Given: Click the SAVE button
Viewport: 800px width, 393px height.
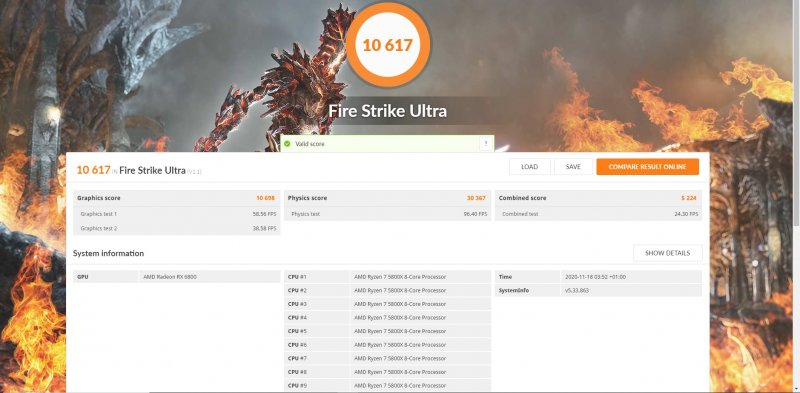Looking at the screenshot, I should (573, 167).
